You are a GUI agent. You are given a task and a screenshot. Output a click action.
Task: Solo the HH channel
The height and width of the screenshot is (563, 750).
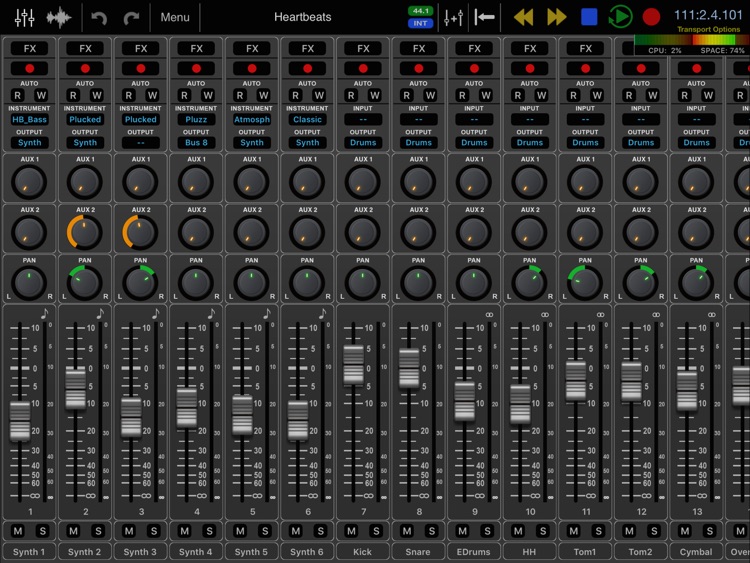[x=543, y=530]
